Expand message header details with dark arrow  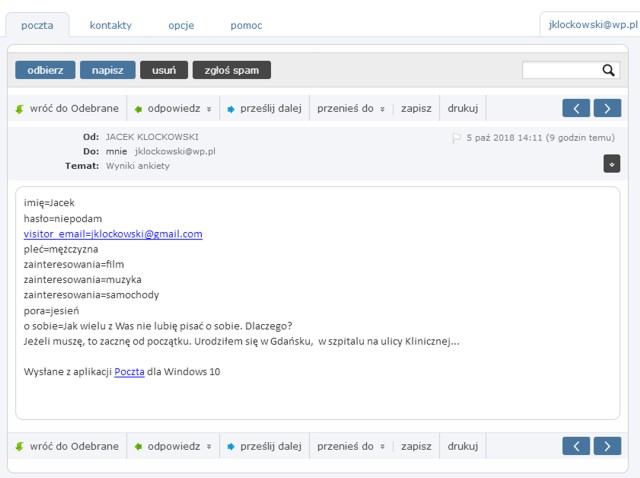[x=611, y=163]
